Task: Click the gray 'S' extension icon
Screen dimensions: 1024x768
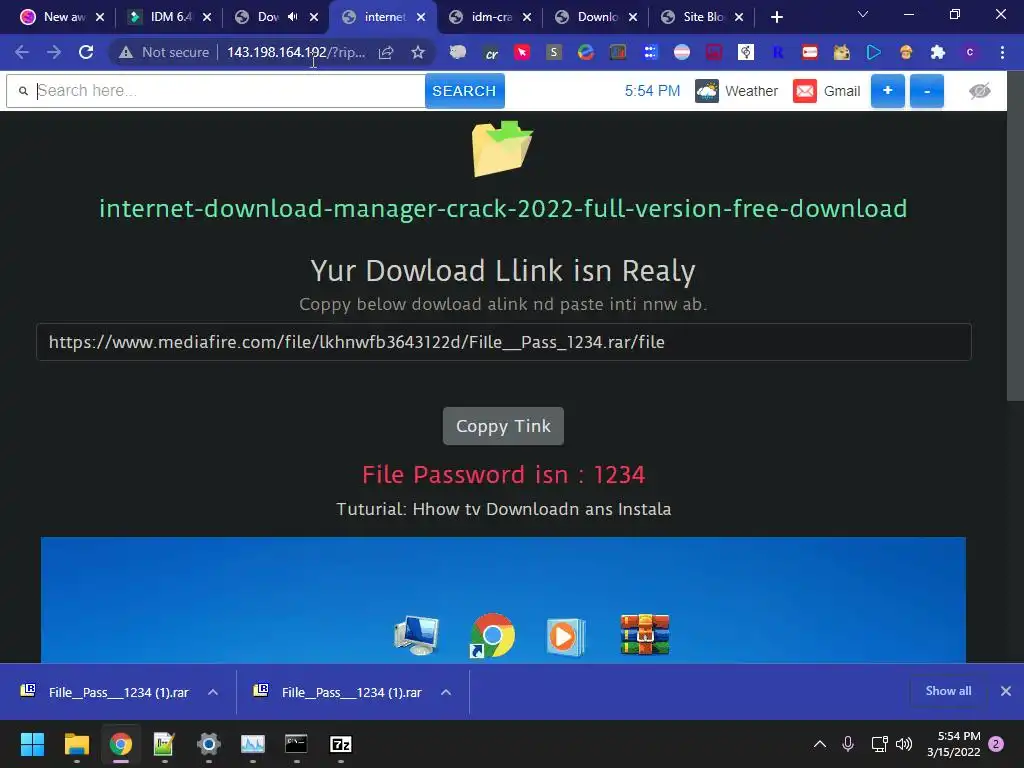Action: (x=554, y=52)
